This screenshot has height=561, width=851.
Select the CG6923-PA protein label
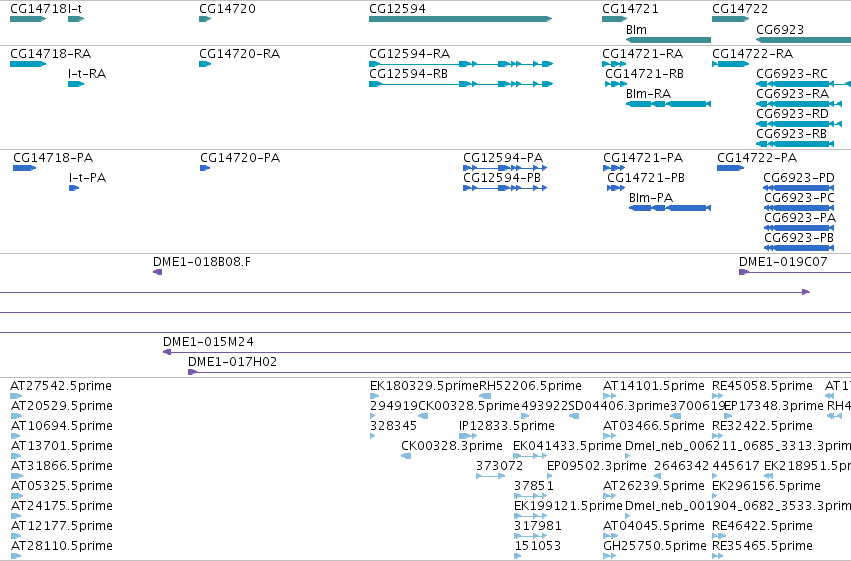click(x=800, y=218)
